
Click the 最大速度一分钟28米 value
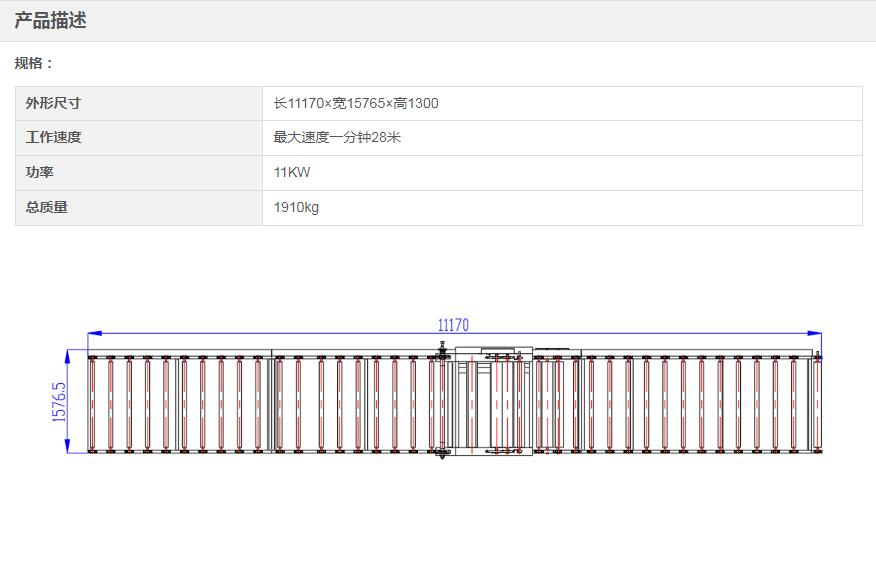pyautogui.click(x=337, y=137)
